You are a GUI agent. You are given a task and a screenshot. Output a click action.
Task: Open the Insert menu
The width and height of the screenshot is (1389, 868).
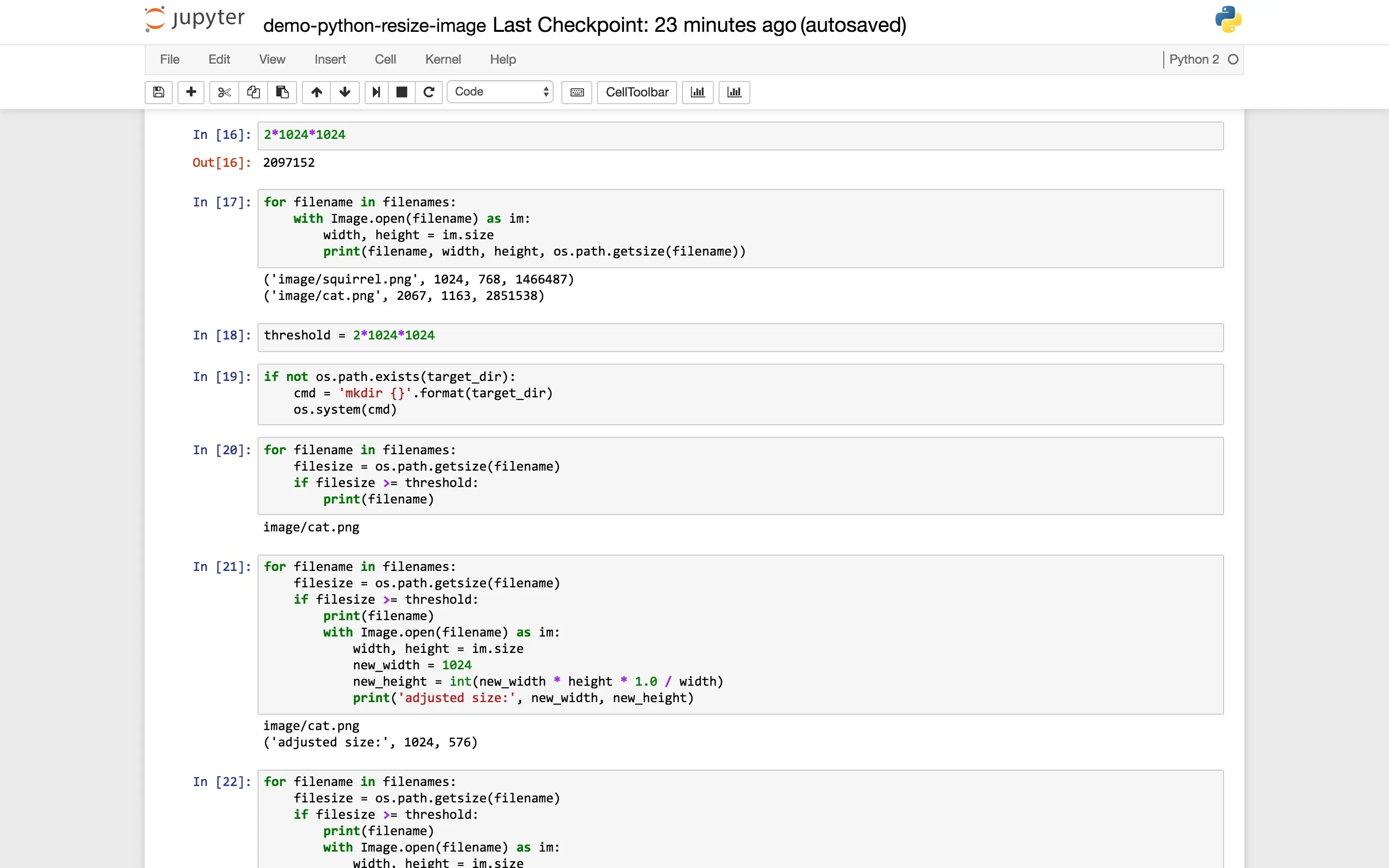tap(329, 59)
